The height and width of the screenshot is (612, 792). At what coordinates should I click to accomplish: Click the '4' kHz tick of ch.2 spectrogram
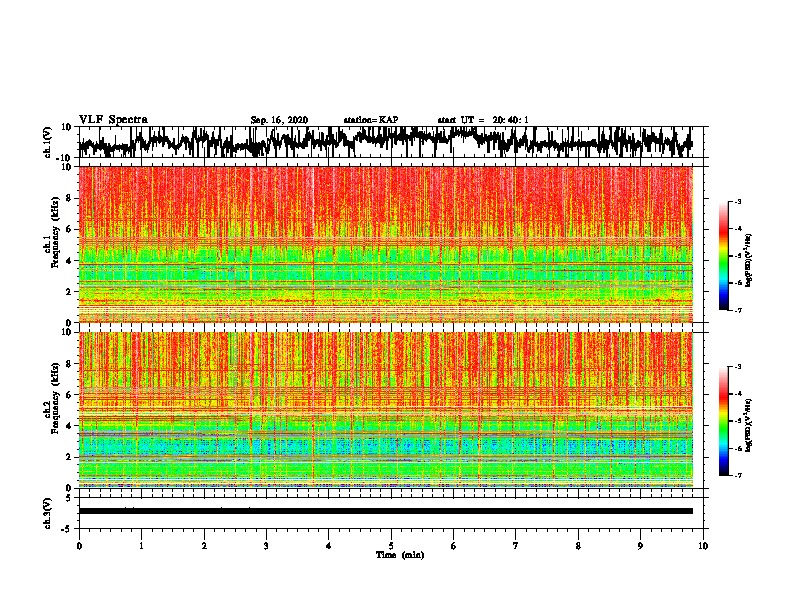point(70,426)
